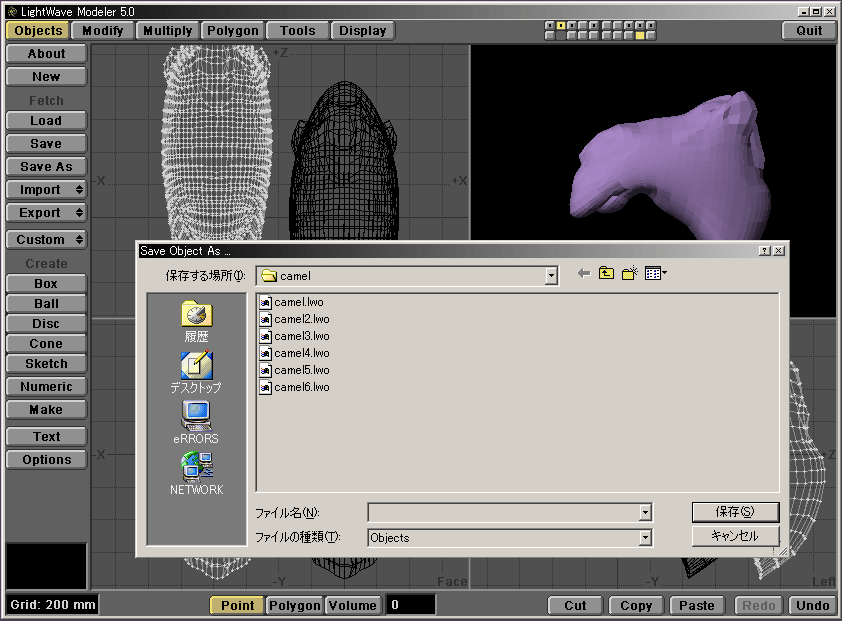The image size is (842, 621).
Task: Open the ファイルの種類 Objects type dropdown
Action: (x=645, y=538)
